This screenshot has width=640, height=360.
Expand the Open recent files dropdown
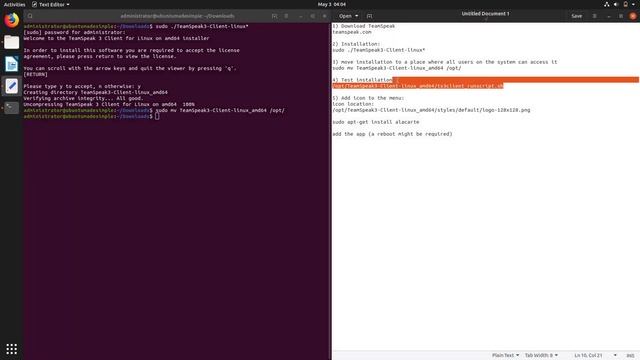point(357,16)
